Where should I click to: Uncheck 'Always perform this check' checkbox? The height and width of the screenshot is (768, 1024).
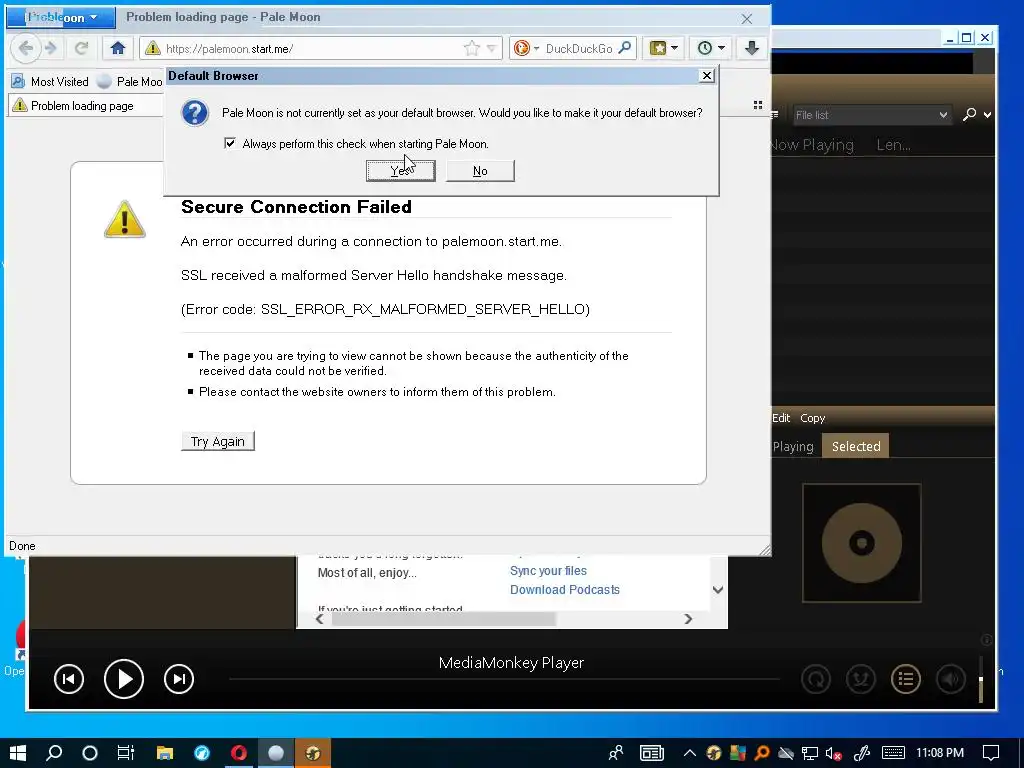pos(230,143)
